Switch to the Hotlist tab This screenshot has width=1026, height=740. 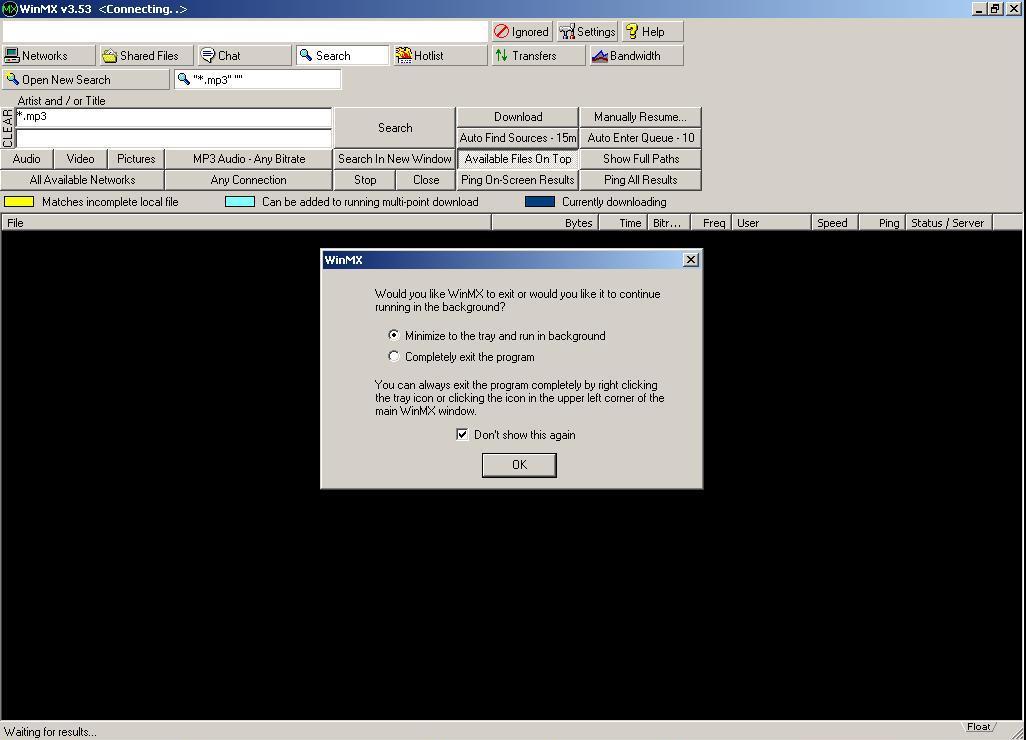coord(440,56)
